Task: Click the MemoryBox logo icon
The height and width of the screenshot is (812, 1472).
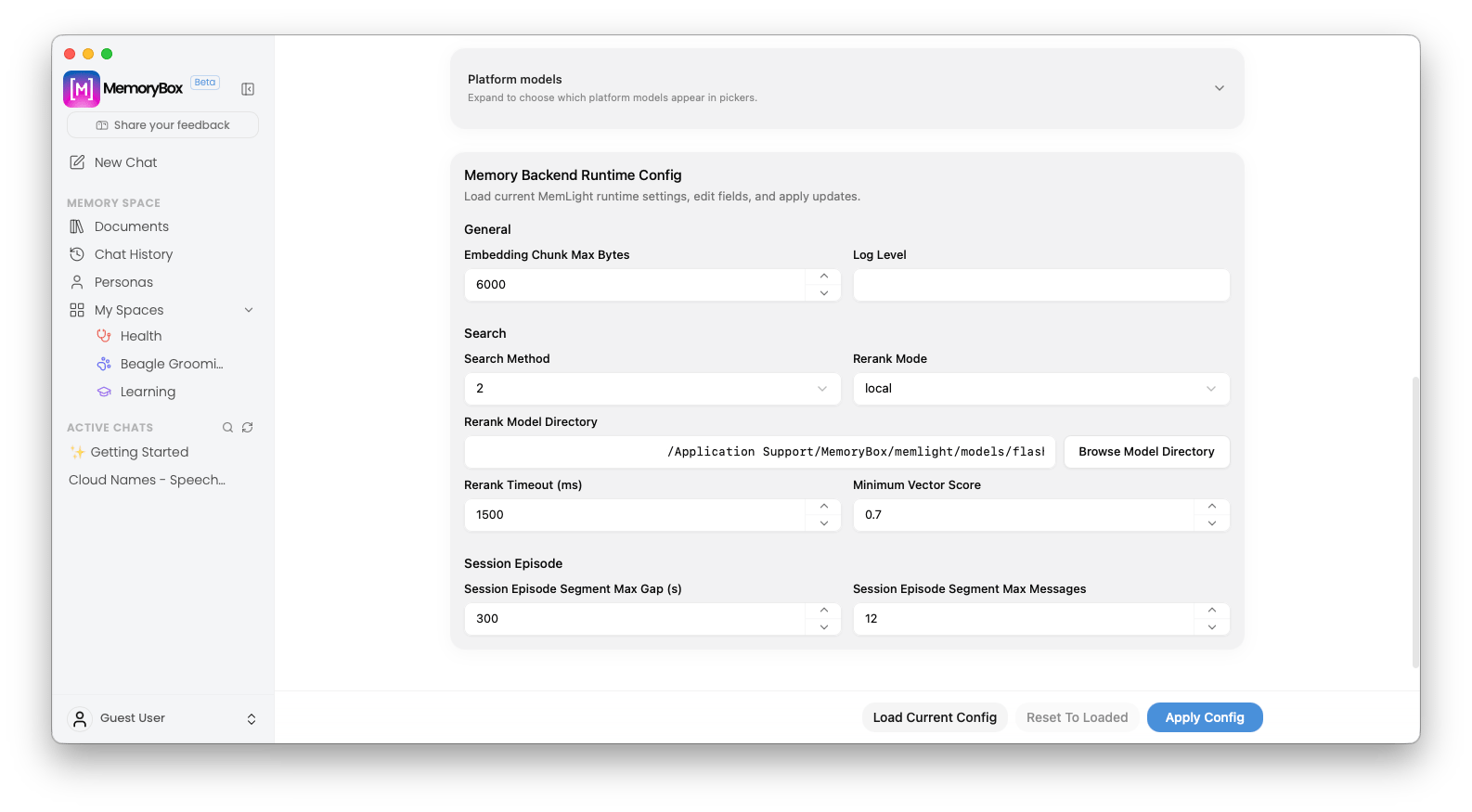Action: point(82,89)
